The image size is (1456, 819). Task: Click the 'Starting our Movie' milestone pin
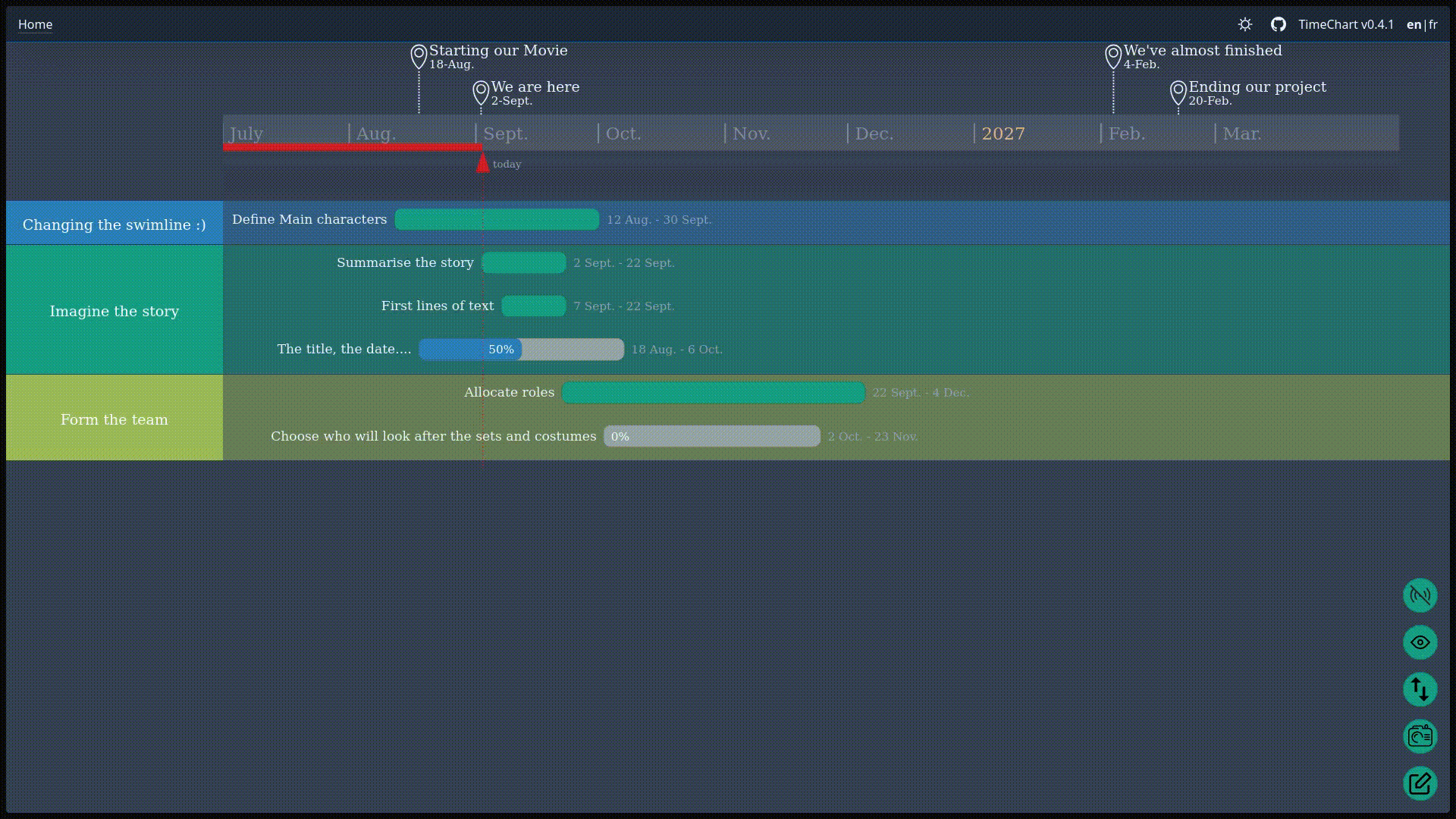point(419,56)
